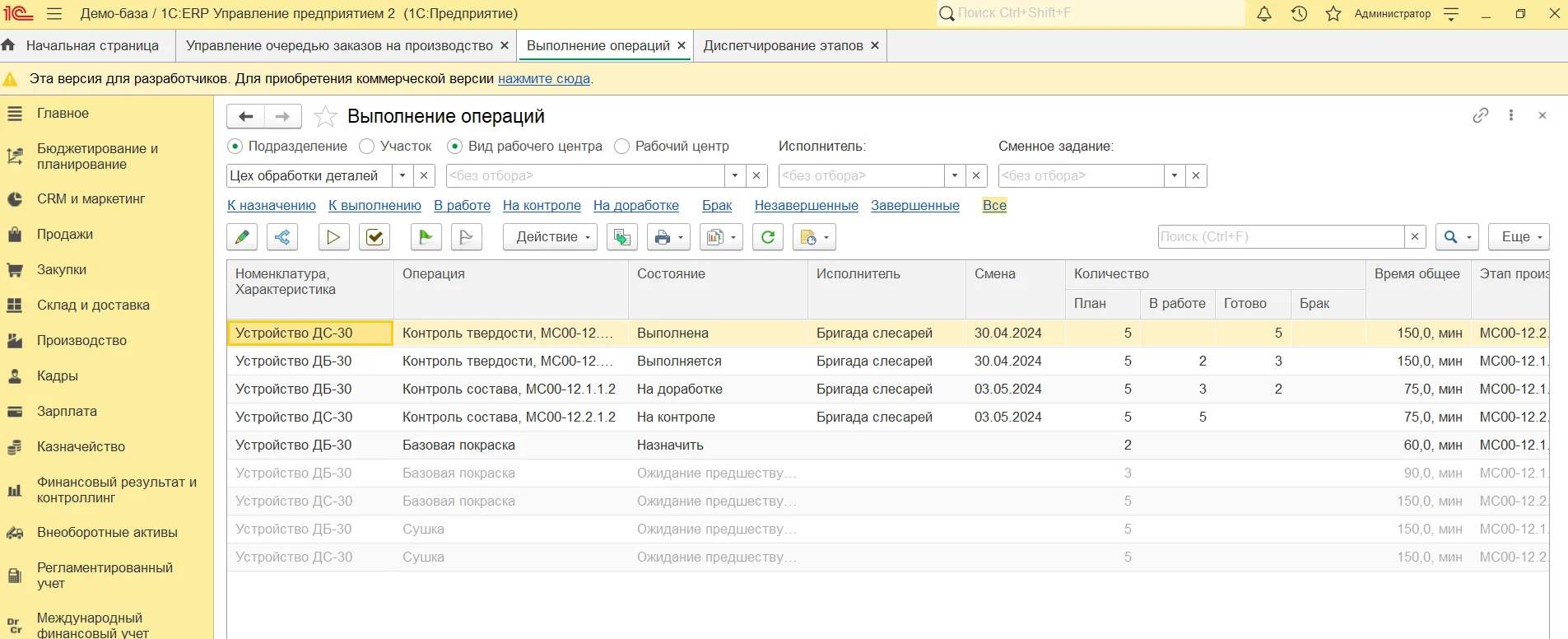This screenshot has width=1568, height=639.
Task: Go forward with the right arrow
Action: click(x=282, y=116)
